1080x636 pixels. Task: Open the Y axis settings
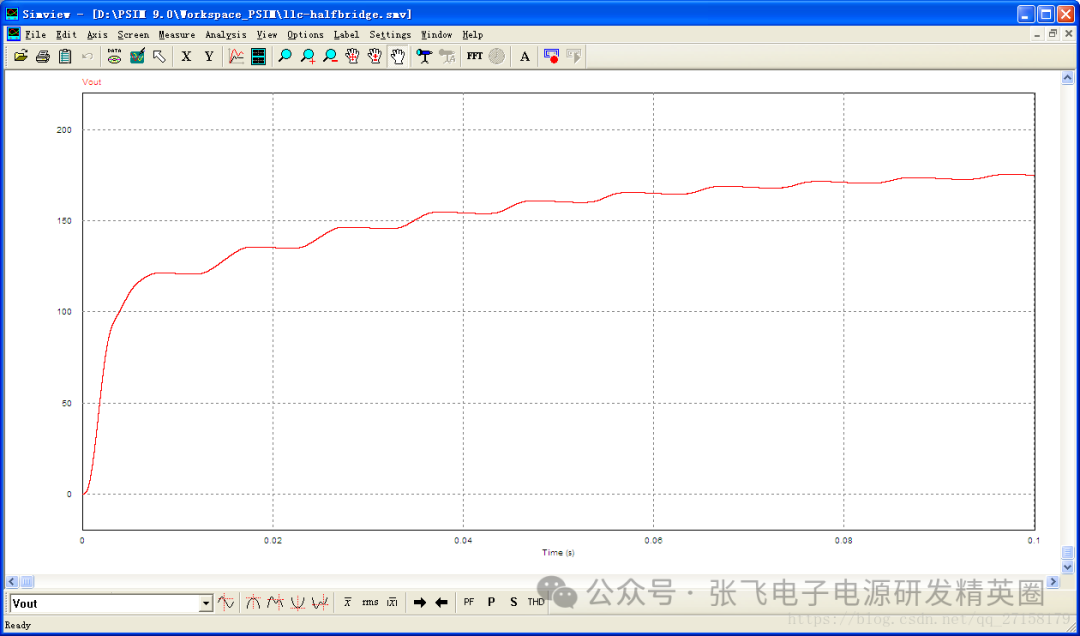point(209,57)
